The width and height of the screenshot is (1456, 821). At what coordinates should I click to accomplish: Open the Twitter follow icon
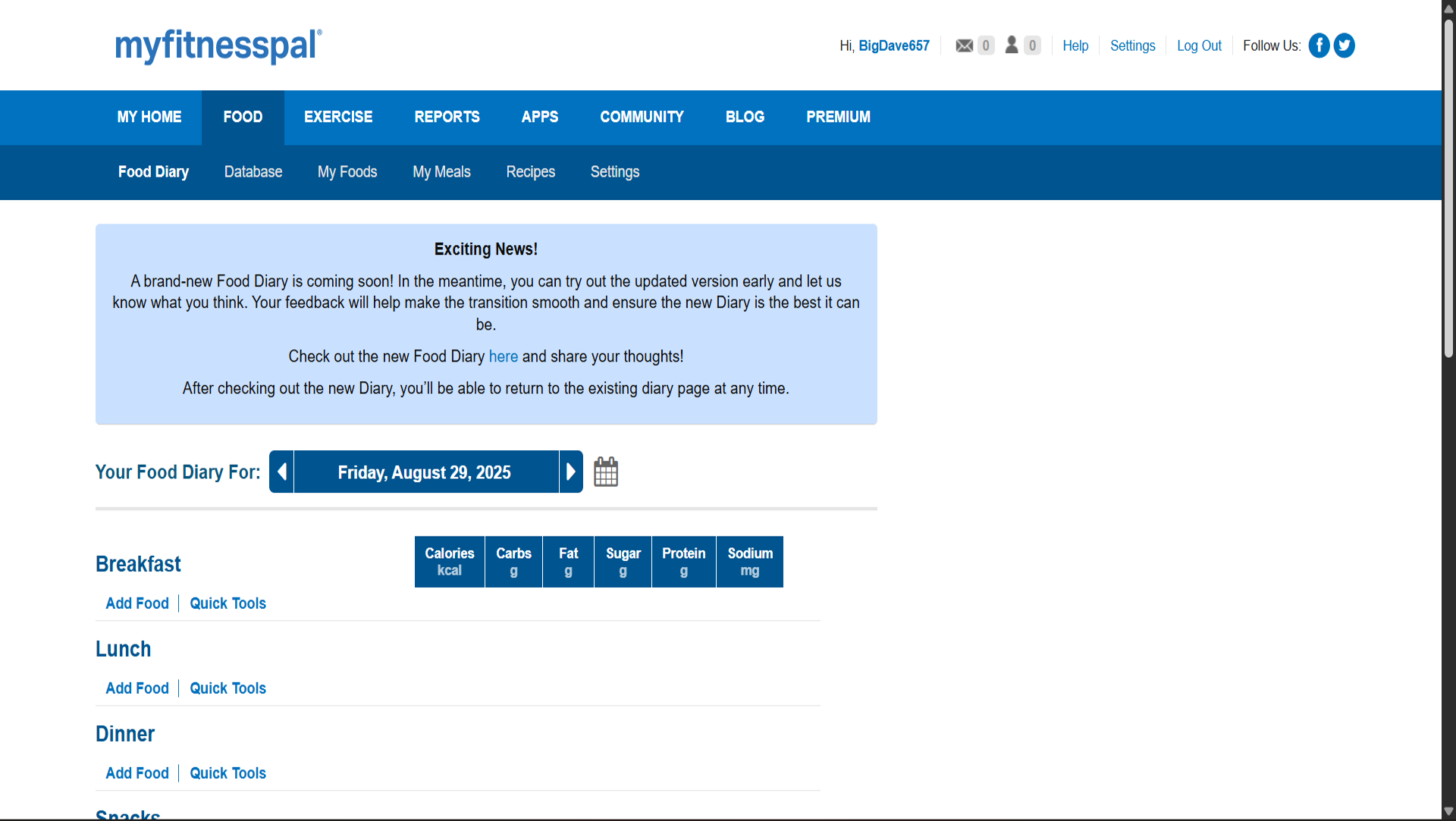pyautogui.click(x=1345, y=45)
